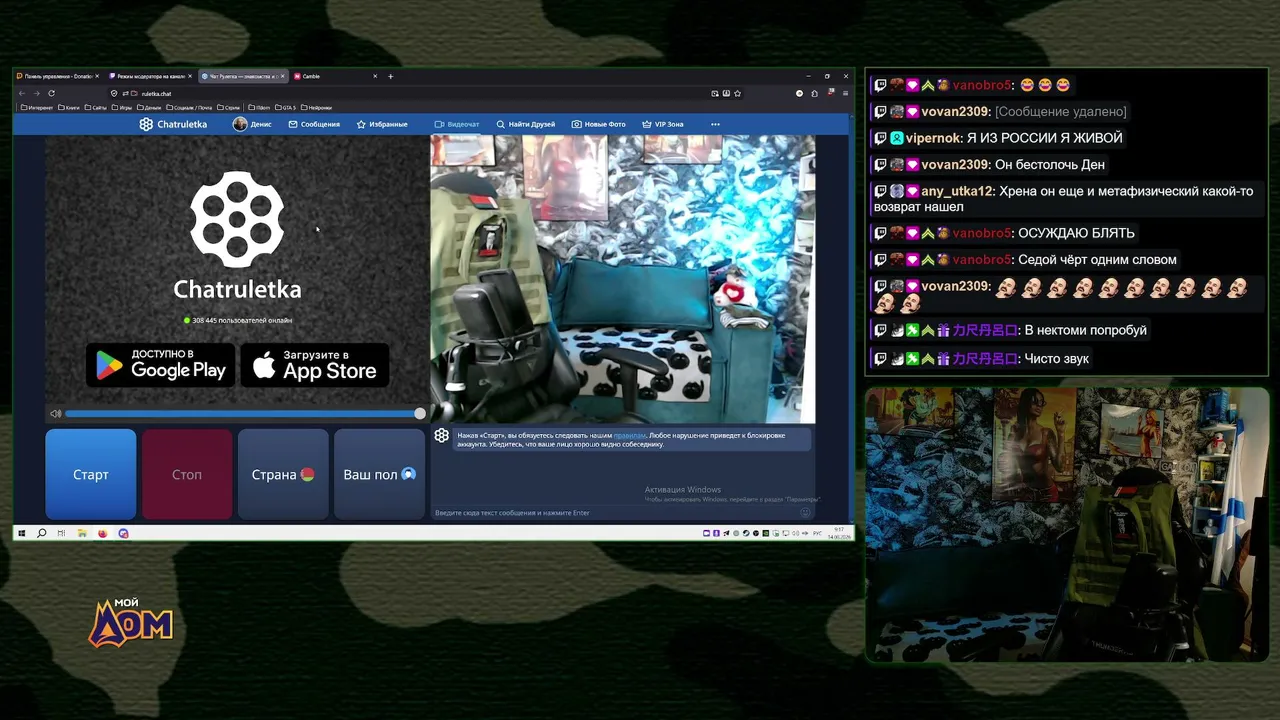
Task: Open the Социалк / Почта bookmarks folder
Action: pos(190,107)
